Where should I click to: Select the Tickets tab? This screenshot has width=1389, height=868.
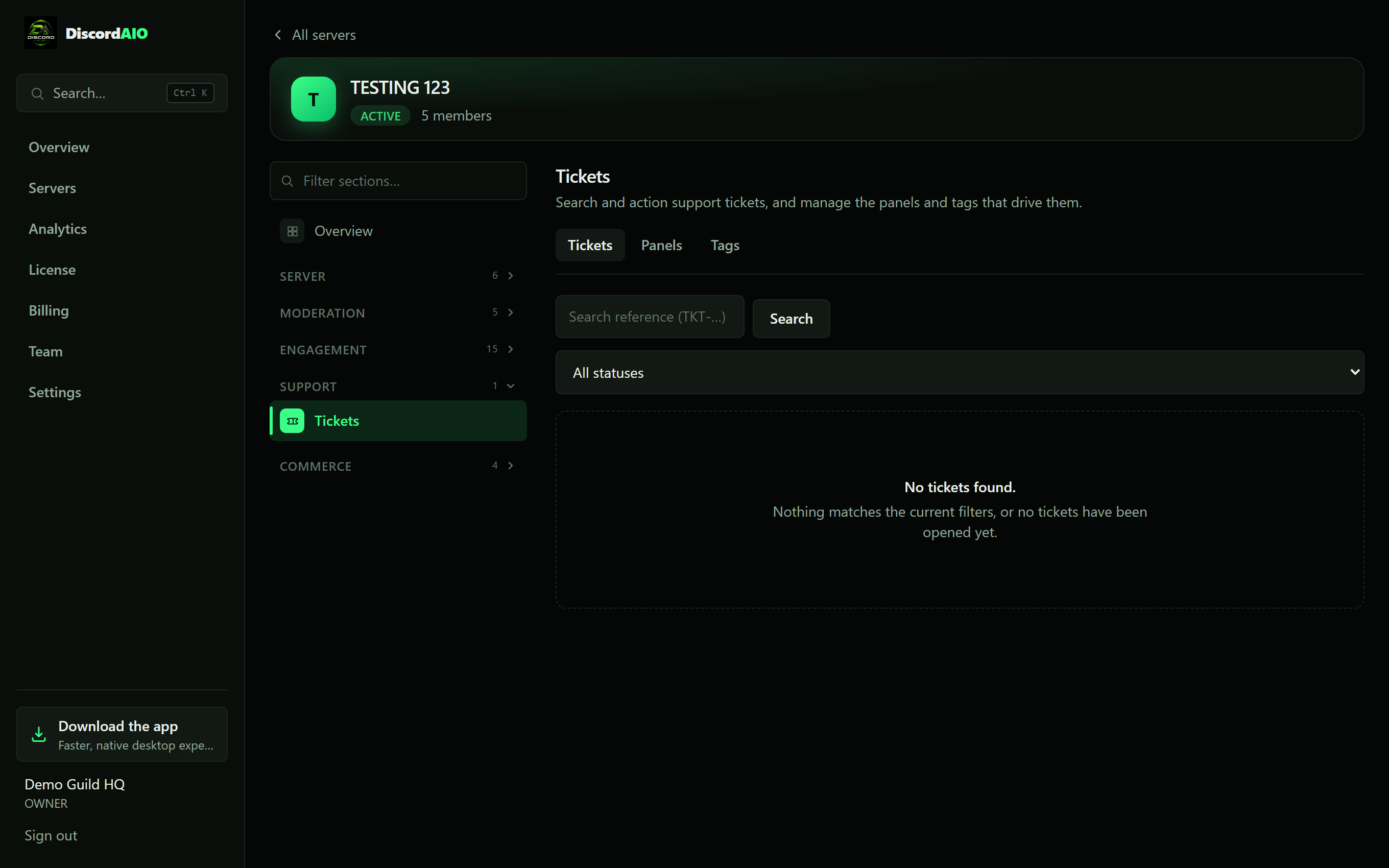pyautogui.click(x=590, y=245)
